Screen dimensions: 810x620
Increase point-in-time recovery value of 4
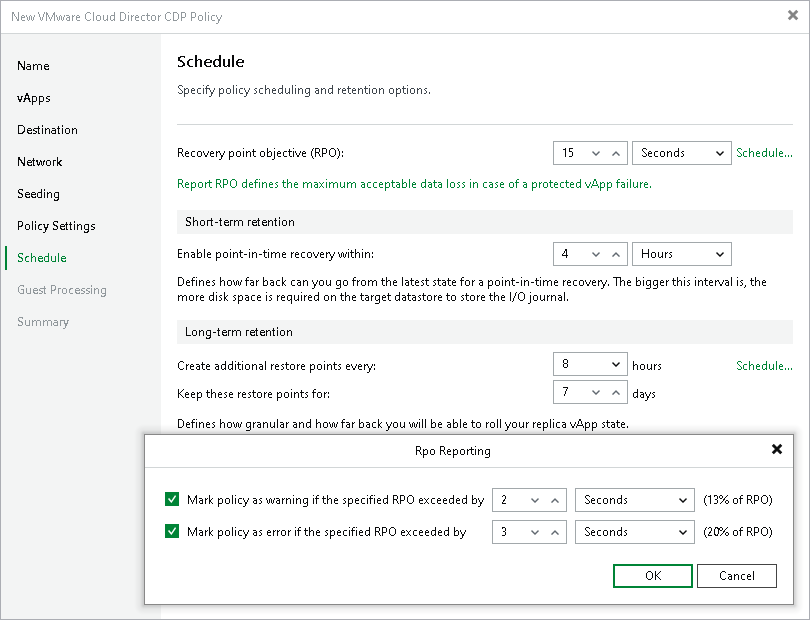point(616,254)
